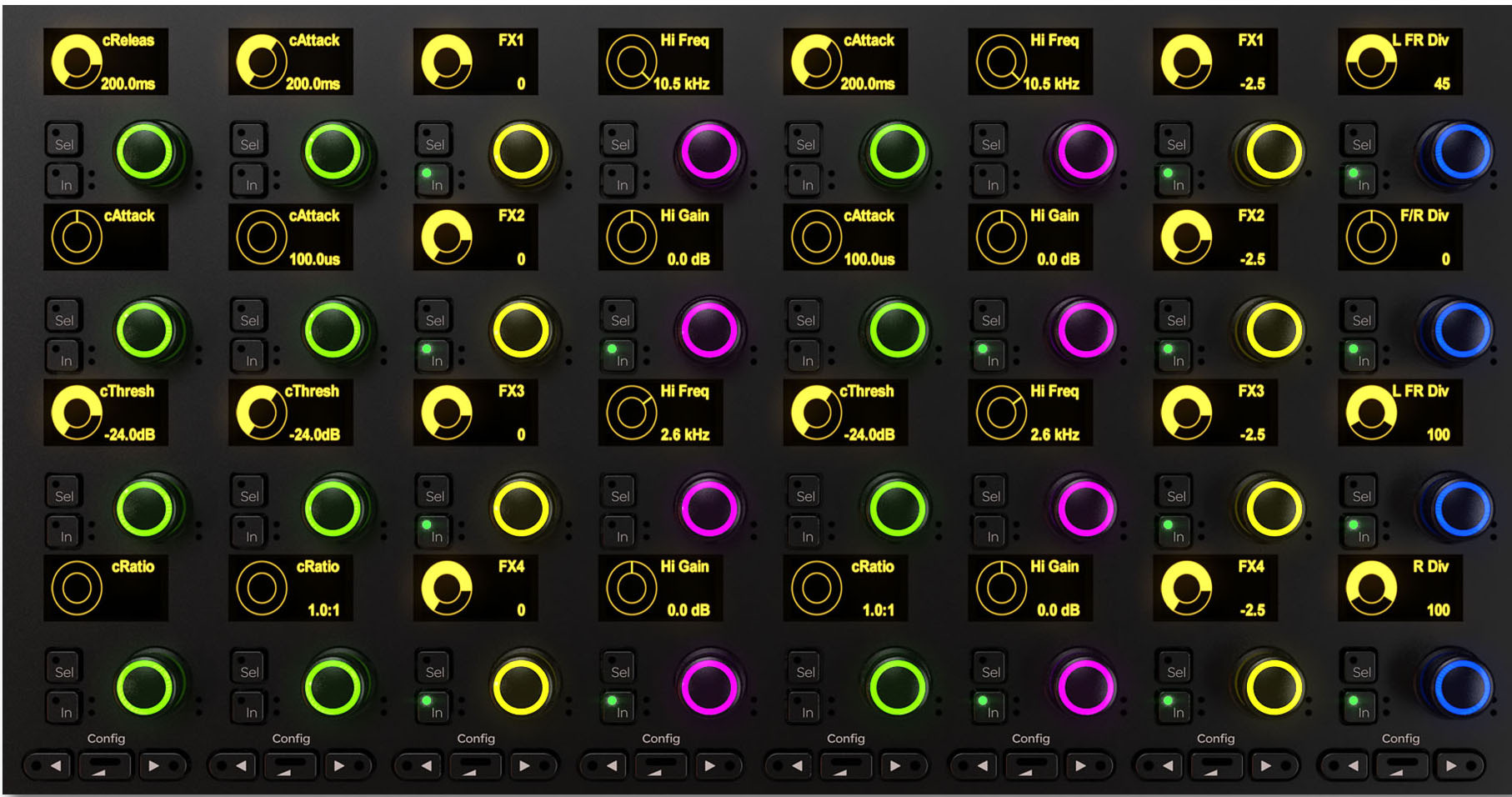Click the center Config button under the cReleas column
The height and width of the screenshot is (797, 1512).
[x=106, y=765]
